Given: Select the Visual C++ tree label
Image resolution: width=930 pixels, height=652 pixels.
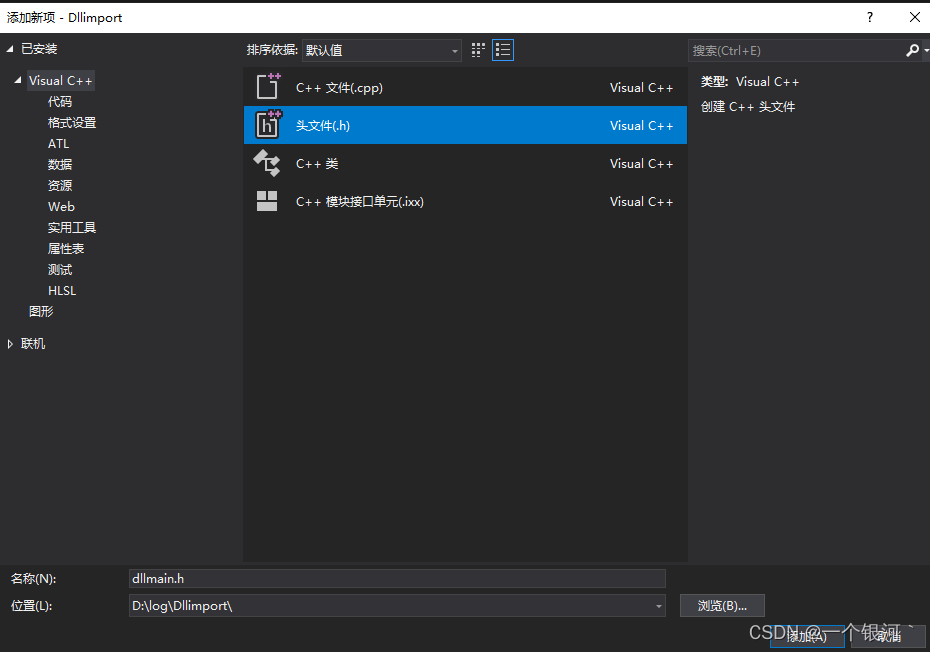Looking at the screenshot, I should 60,81.
